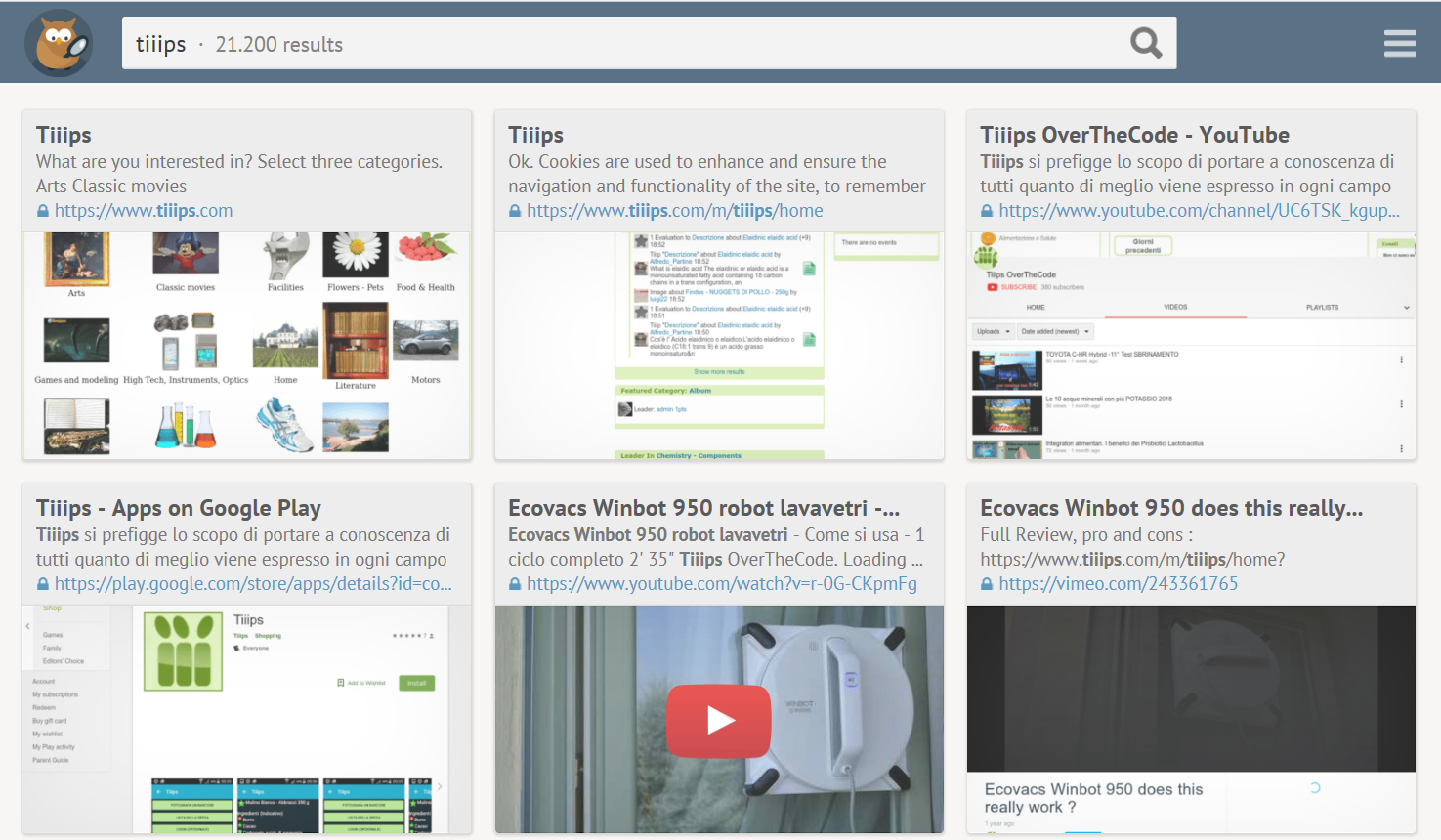Click the magnifying glass search icon
The image size is (1441, 840).
[1145, 43]
